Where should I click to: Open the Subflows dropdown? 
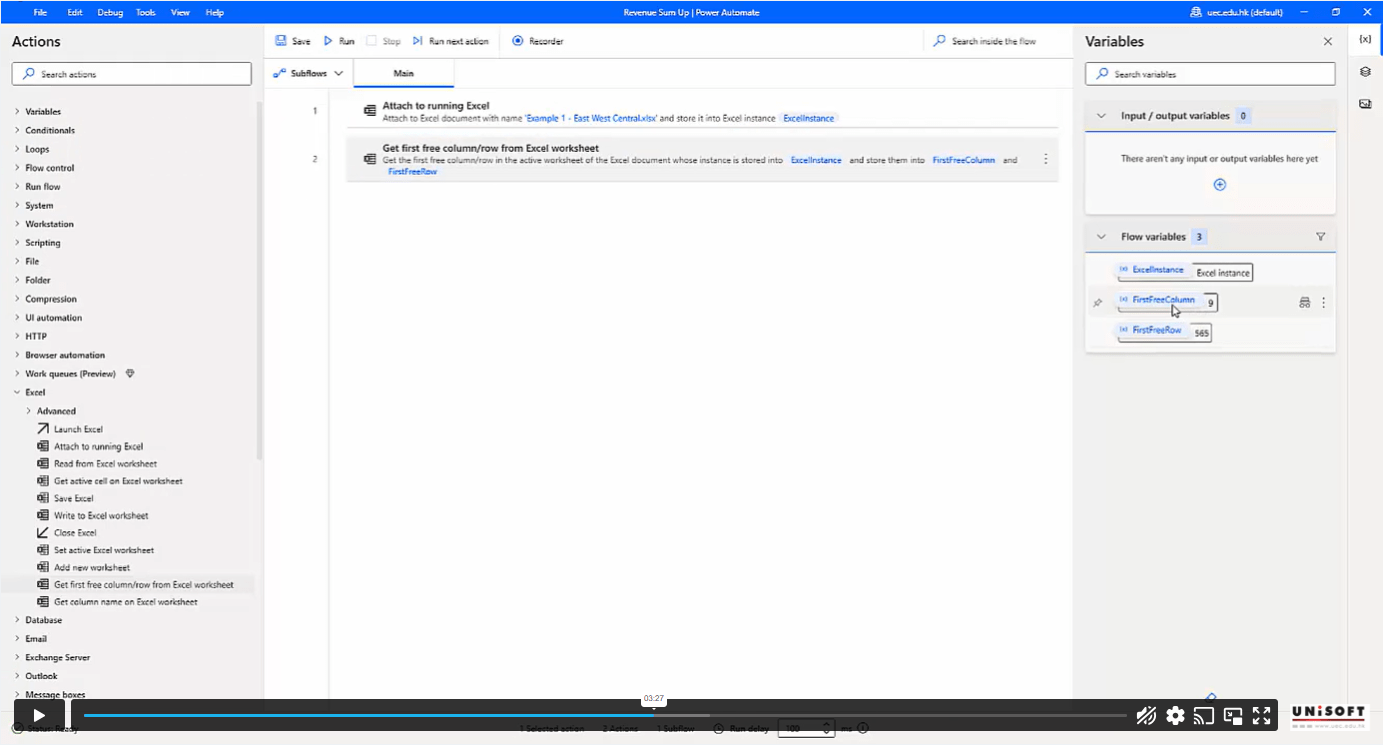click(x=308, y=73)
